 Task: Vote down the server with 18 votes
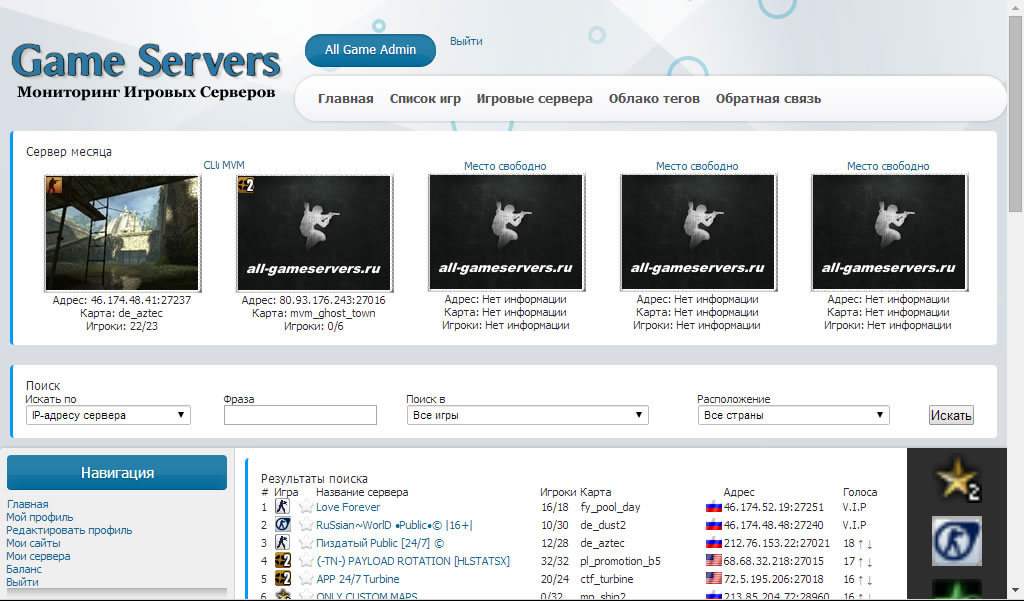(x=870, y=544)
